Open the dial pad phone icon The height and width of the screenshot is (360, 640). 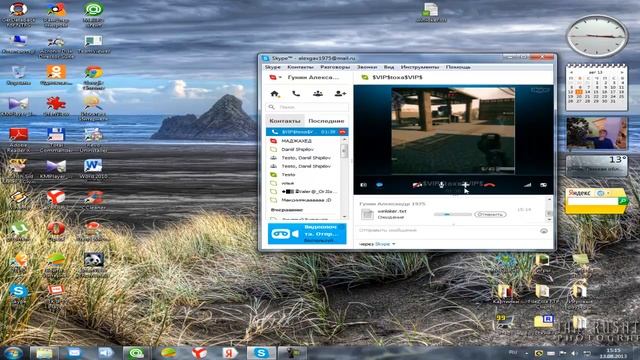click(296, 94)
